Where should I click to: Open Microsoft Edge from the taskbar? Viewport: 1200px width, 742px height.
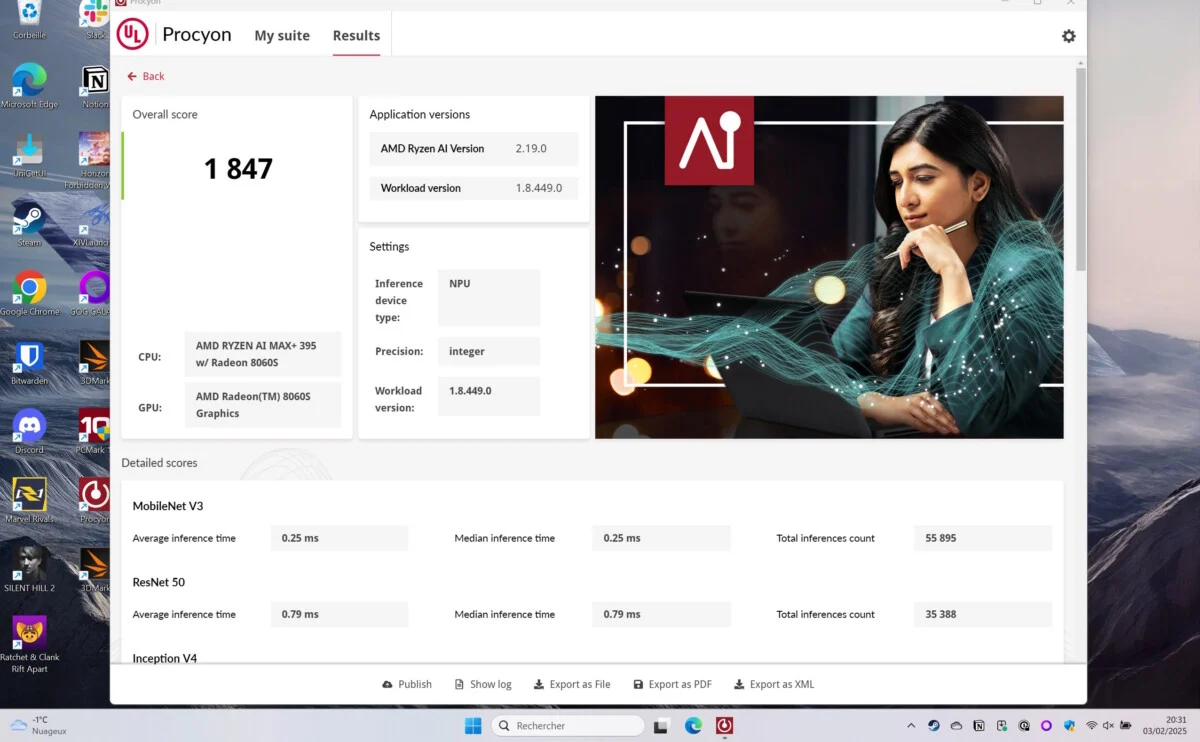coord(693,725)
